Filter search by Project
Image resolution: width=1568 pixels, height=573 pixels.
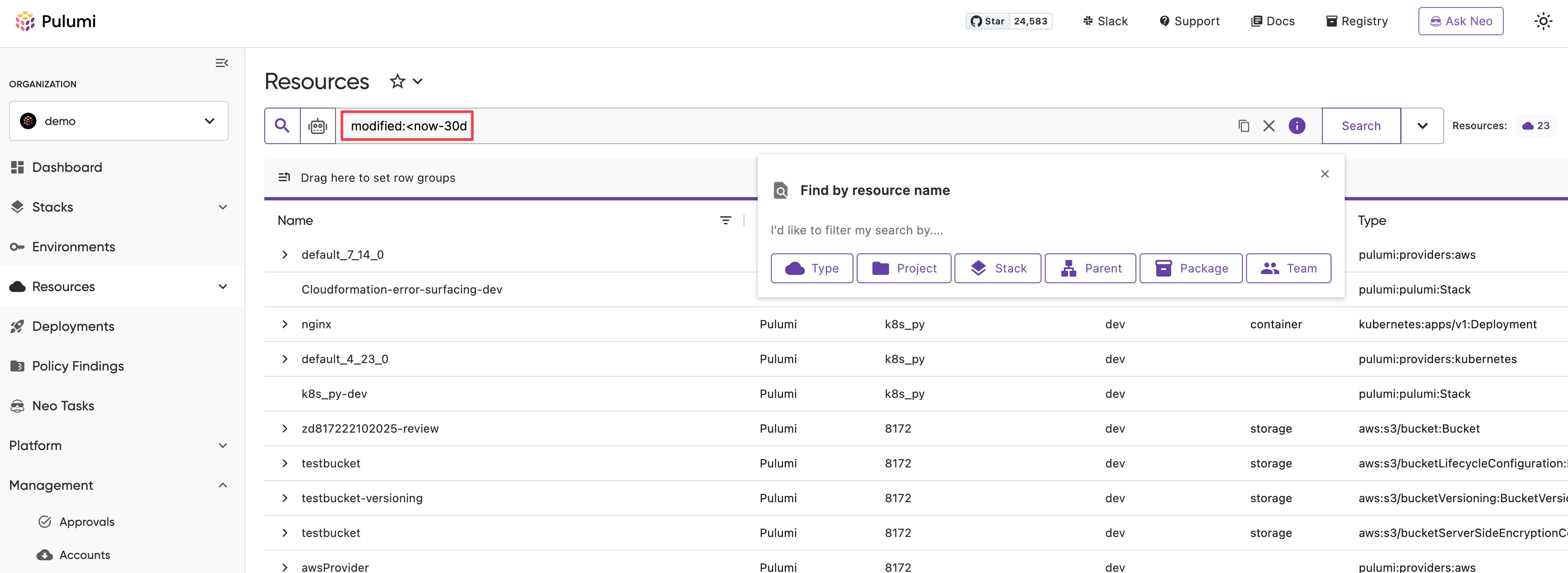[x=904, y=268]
